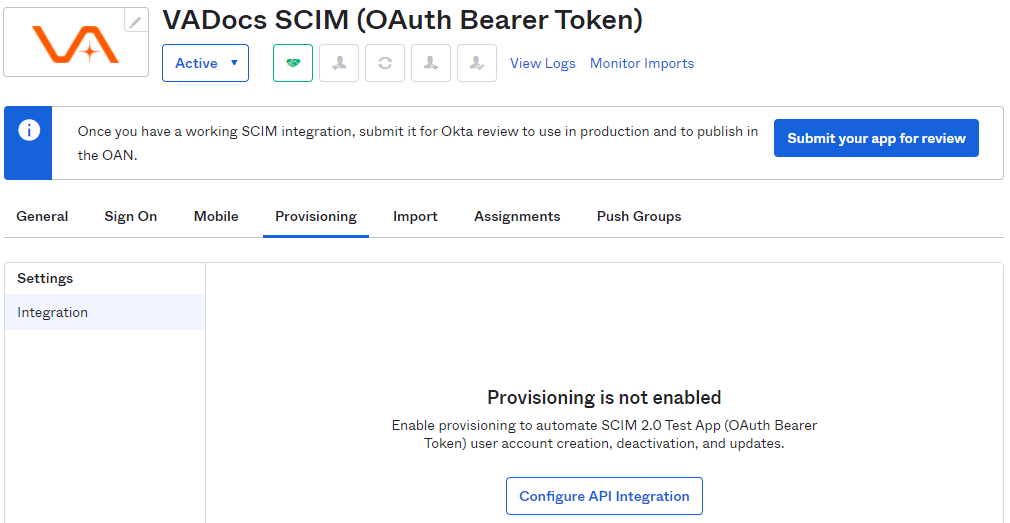The height and width of the screenshot is (523, 1010).
Task: Click the import users icon with incoming arrow
Action: coord(339,63)
